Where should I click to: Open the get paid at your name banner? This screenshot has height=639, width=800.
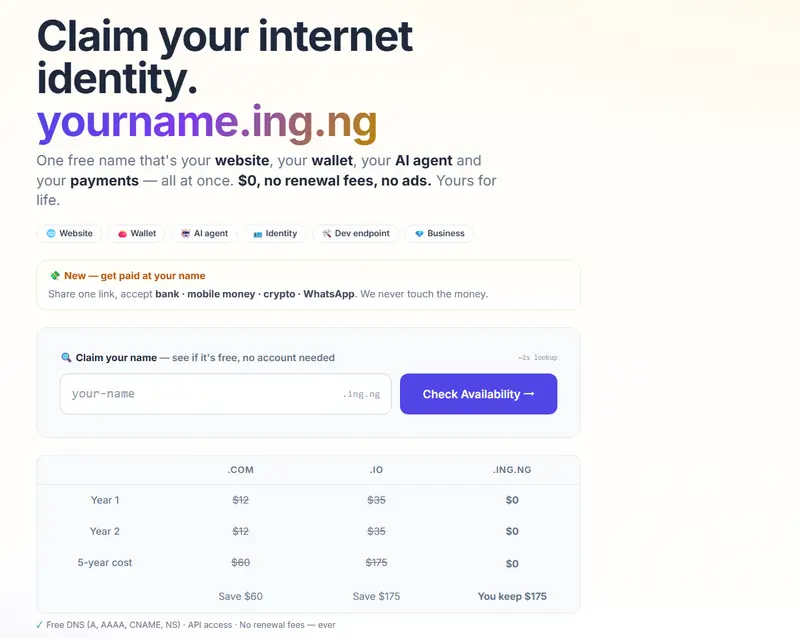309,285
